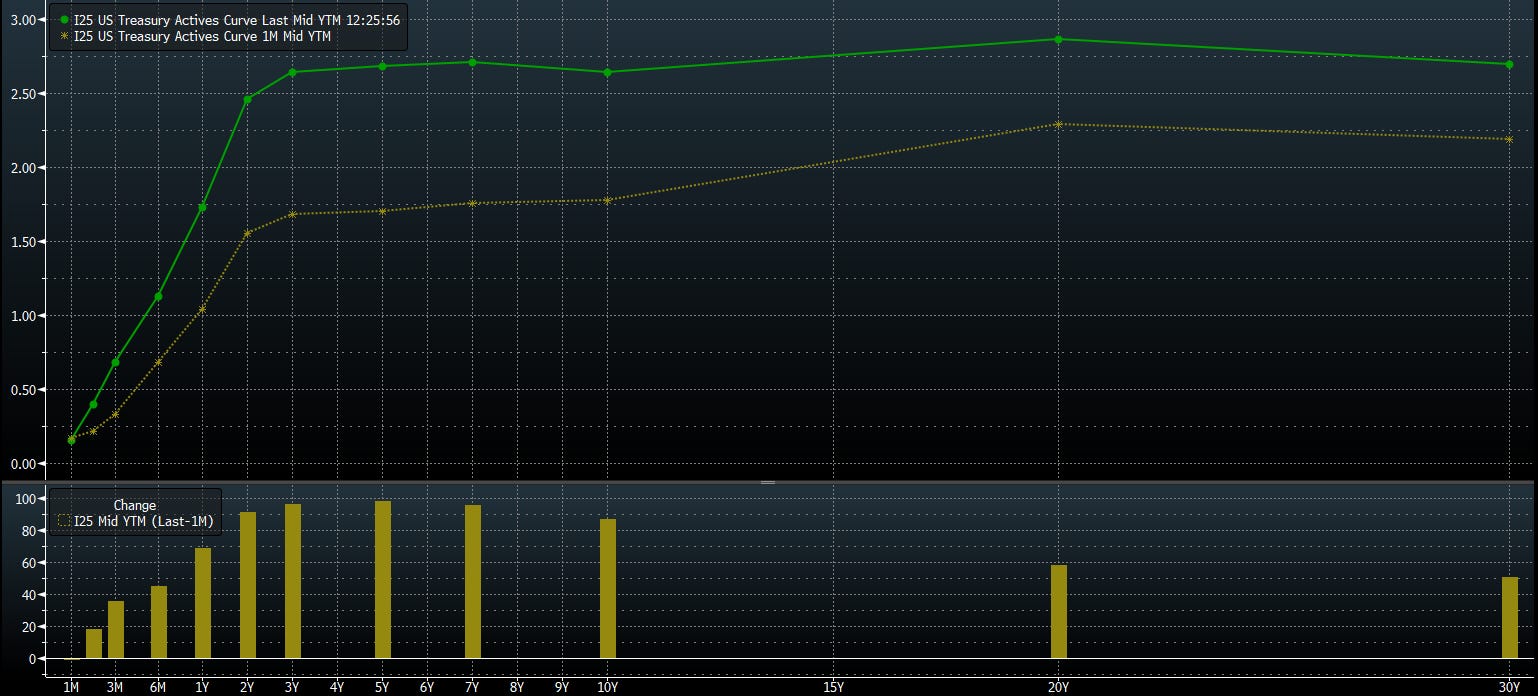This screenshot has width=1538, height=696.
Task: Click the 30Y x-axis label
Action: click(1510, 687)
